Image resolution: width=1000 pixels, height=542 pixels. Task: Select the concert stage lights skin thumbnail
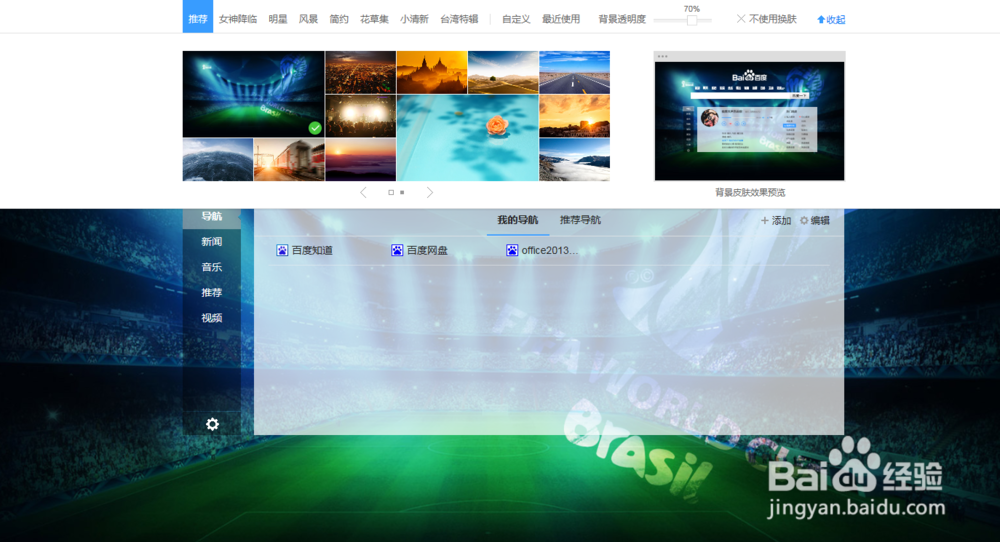coord(360,116)
